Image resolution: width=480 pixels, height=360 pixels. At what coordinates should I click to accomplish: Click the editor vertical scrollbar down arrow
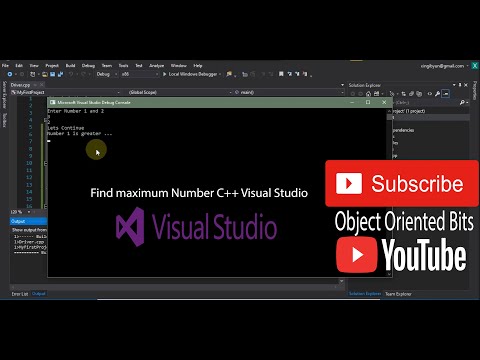341,281
